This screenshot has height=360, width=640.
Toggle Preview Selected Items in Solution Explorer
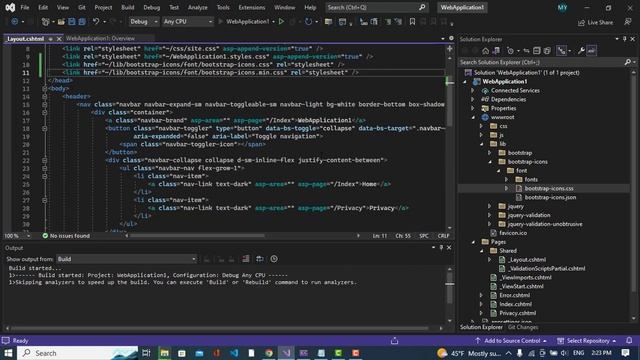(x=591, y=51)
